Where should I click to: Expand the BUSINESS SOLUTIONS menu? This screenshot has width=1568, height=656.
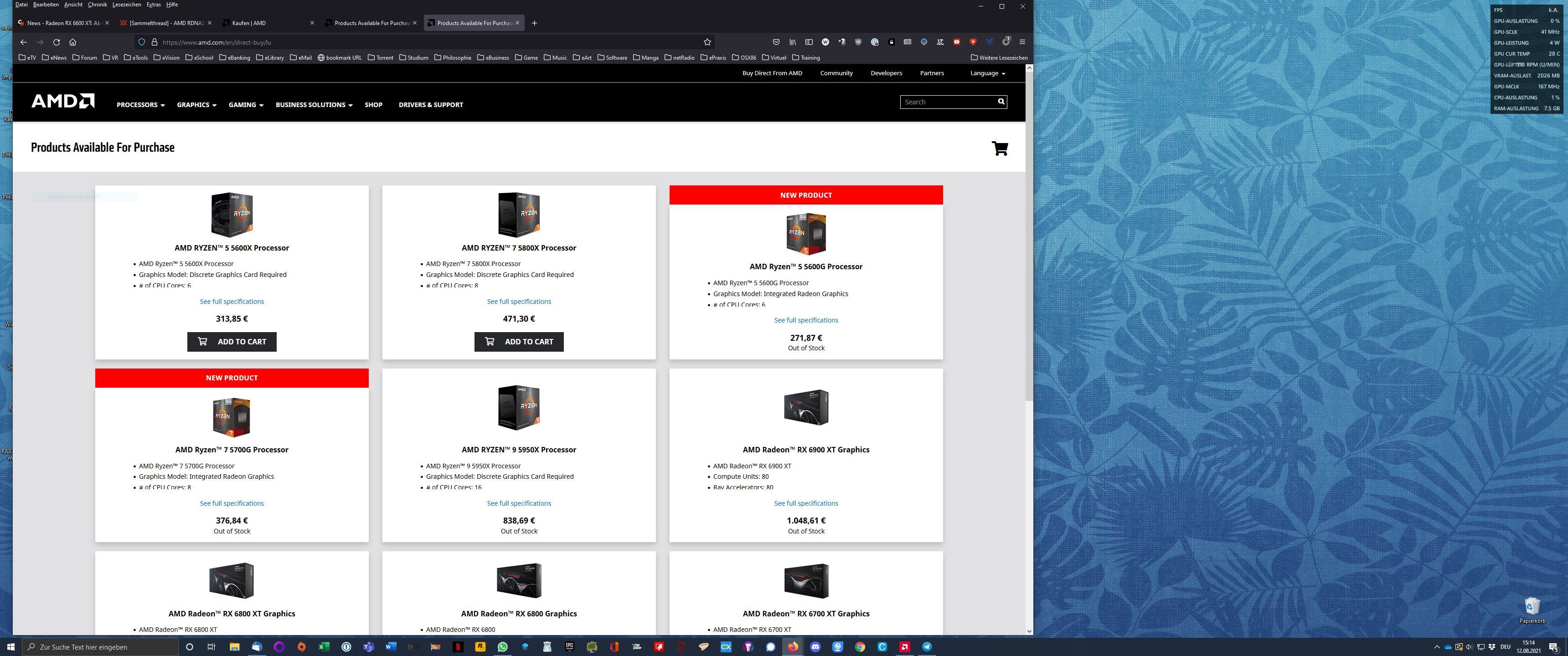314,105
